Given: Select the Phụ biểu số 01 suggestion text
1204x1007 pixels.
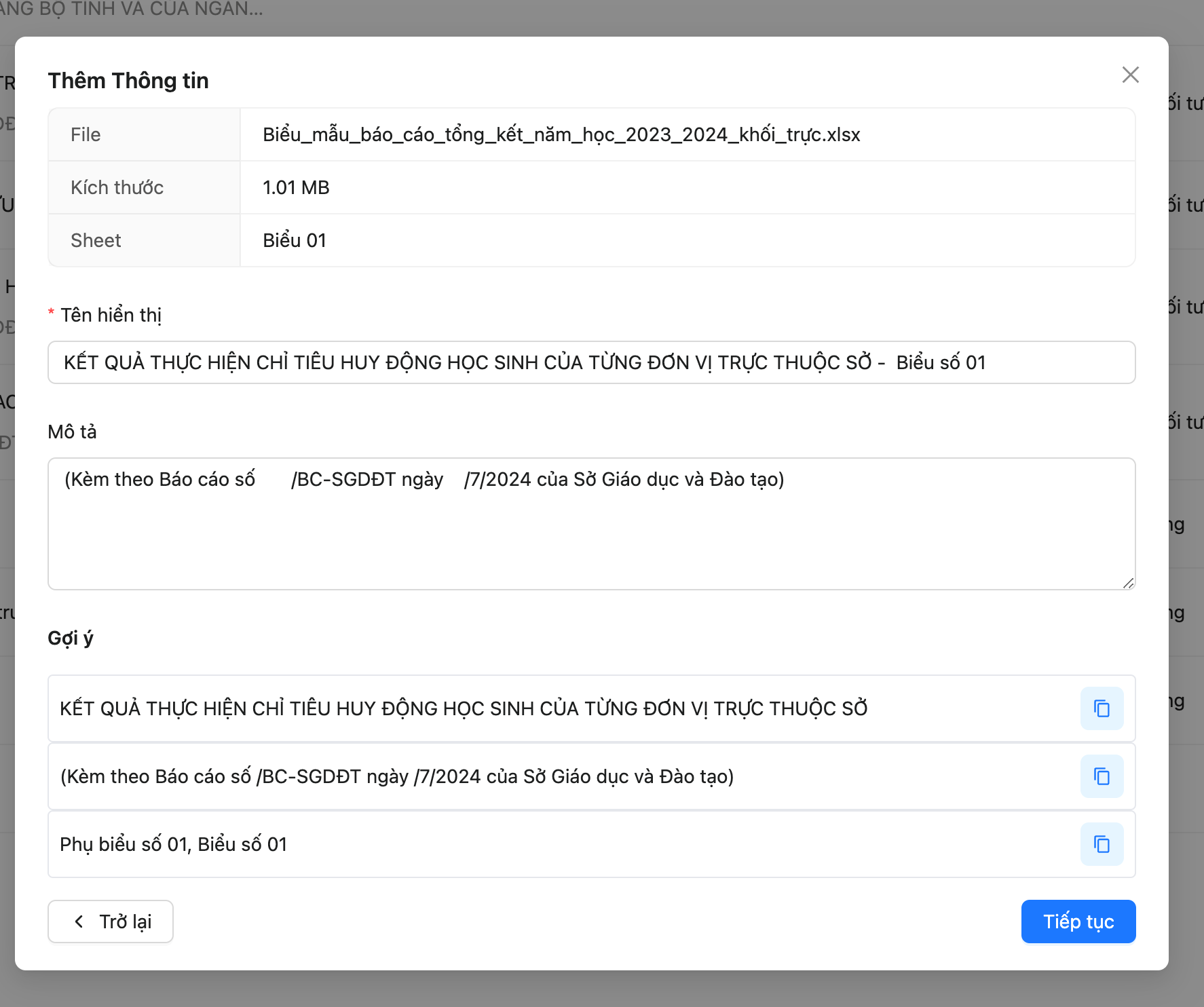Looking at the screenshot, I should click(173, 844).
